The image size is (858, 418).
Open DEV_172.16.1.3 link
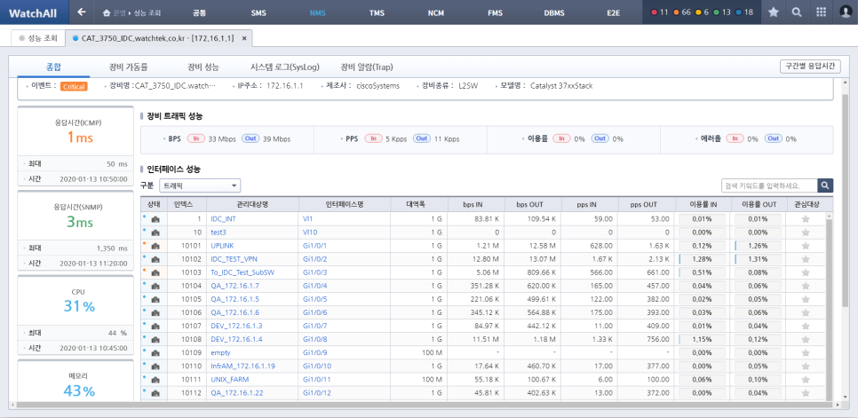point(236,326)
